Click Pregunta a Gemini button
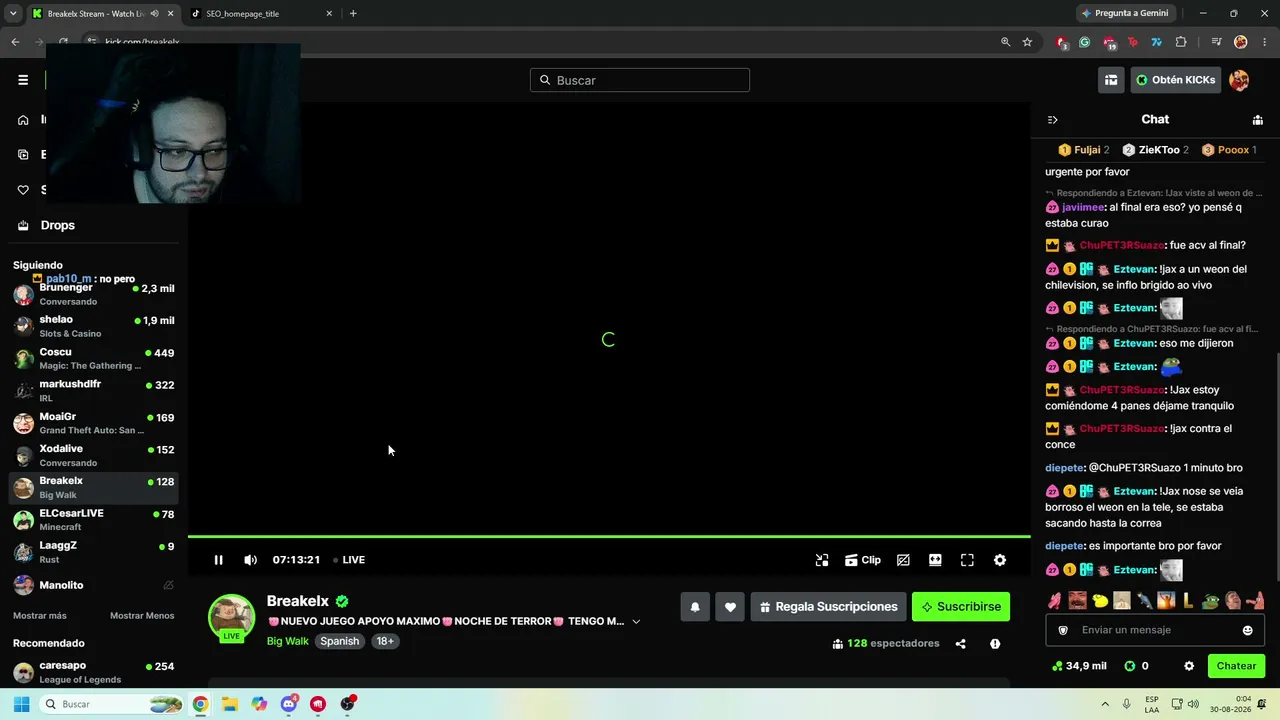Screen dimensions: 1280x720 point(1124,13)
